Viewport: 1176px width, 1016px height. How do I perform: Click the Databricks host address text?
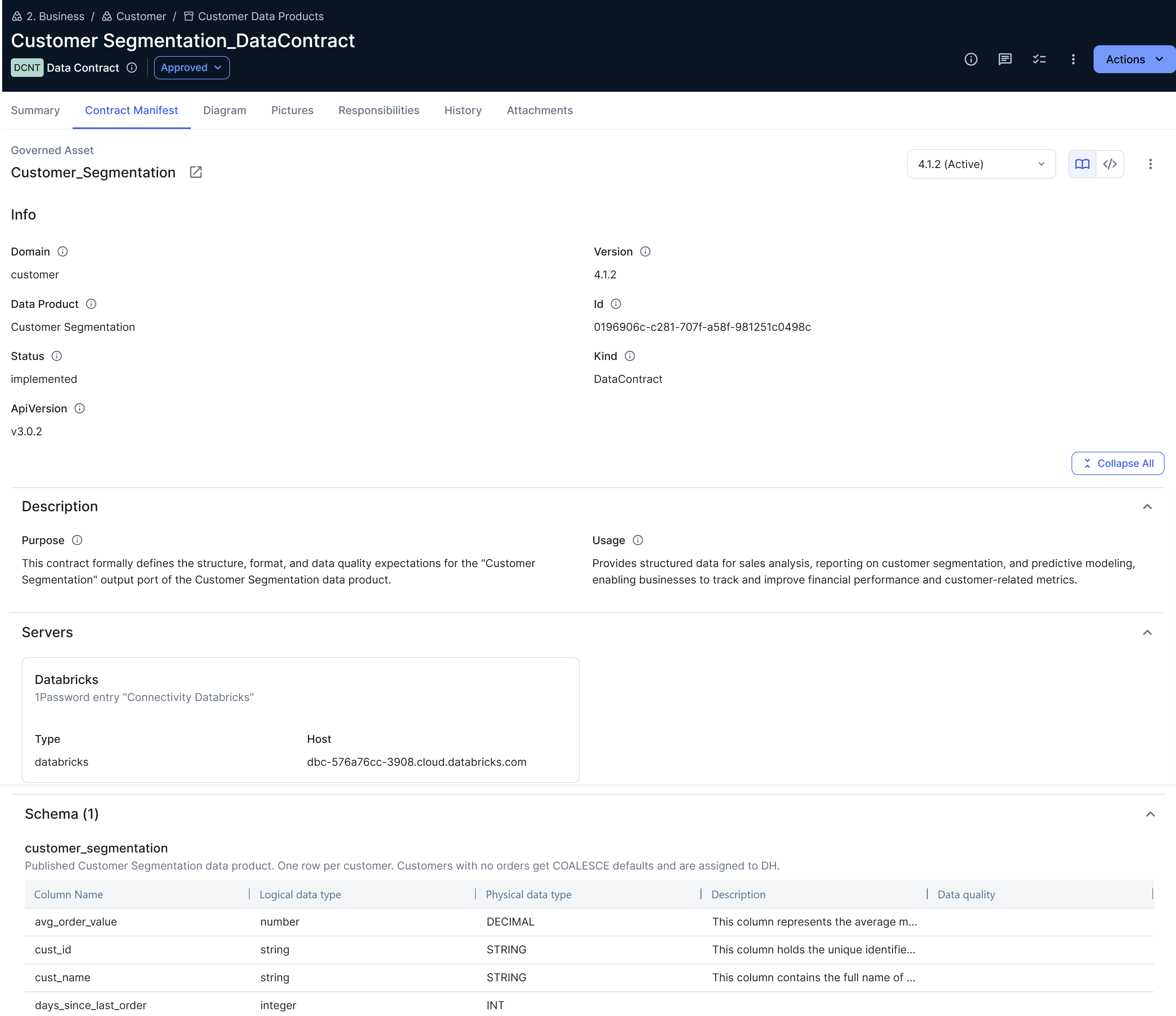pyautogui.click(x=417, y=762)
